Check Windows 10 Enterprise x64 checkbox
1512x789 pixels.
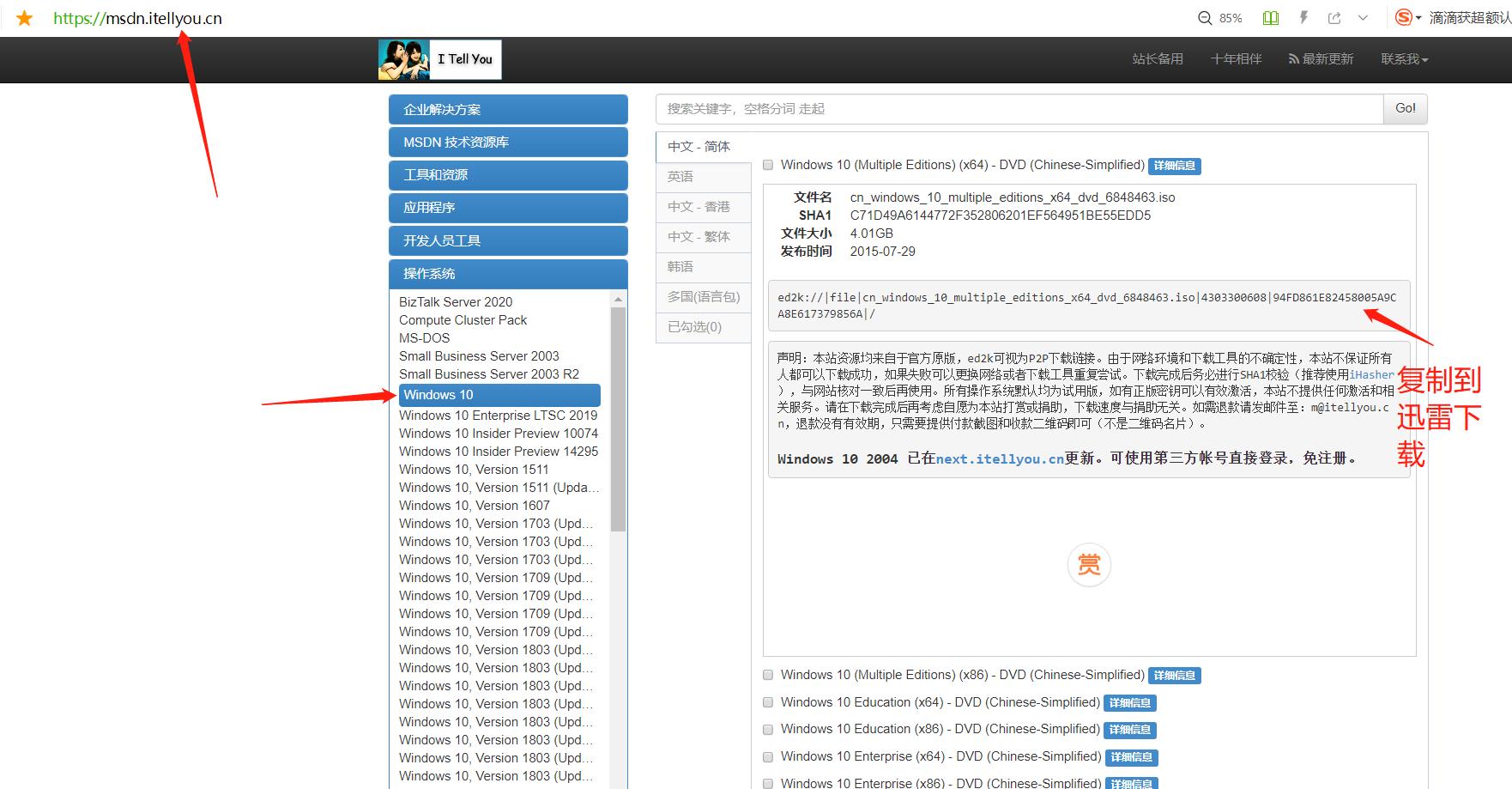768,756
